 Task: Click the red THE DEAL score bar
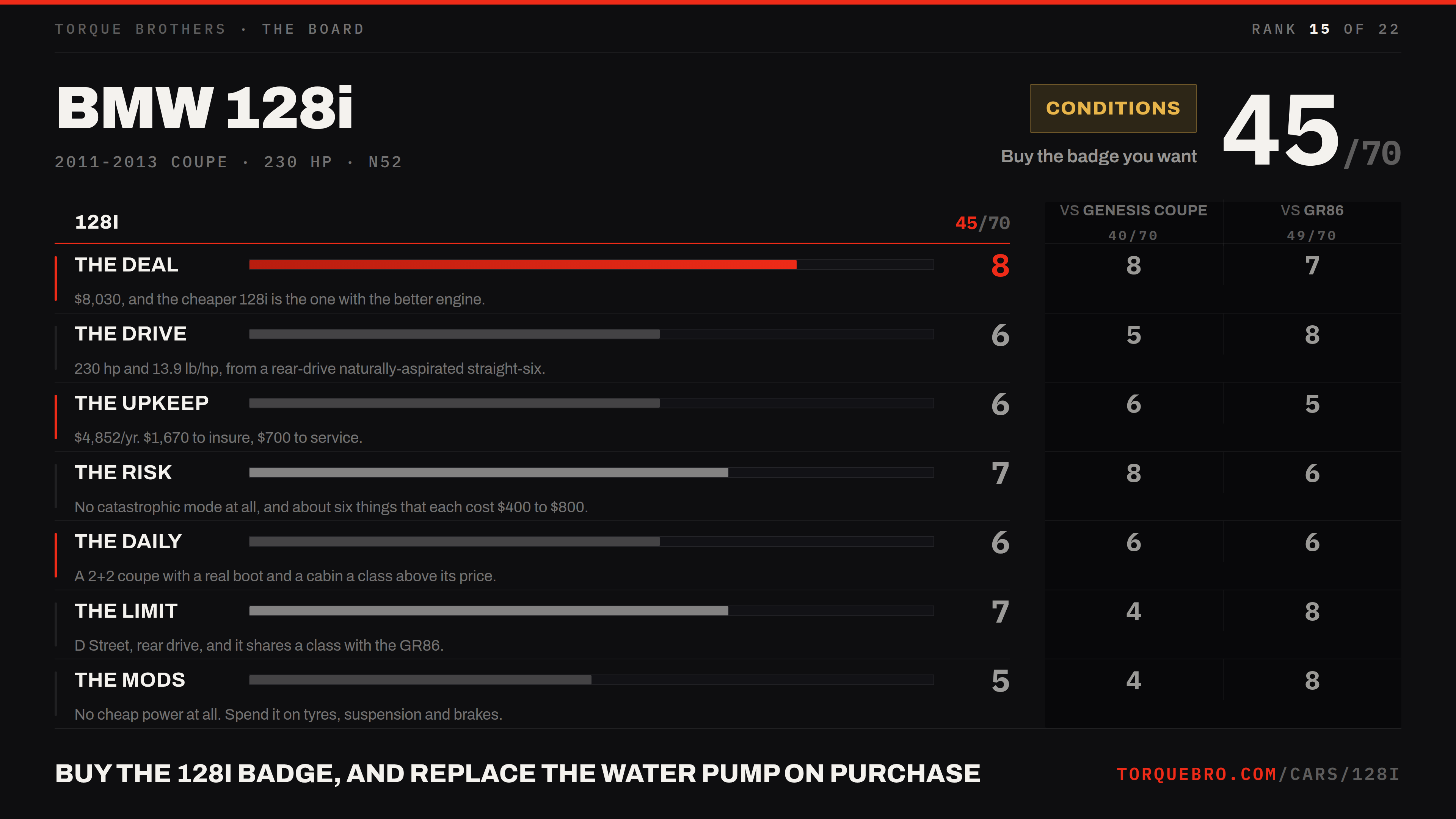point(591,265)
